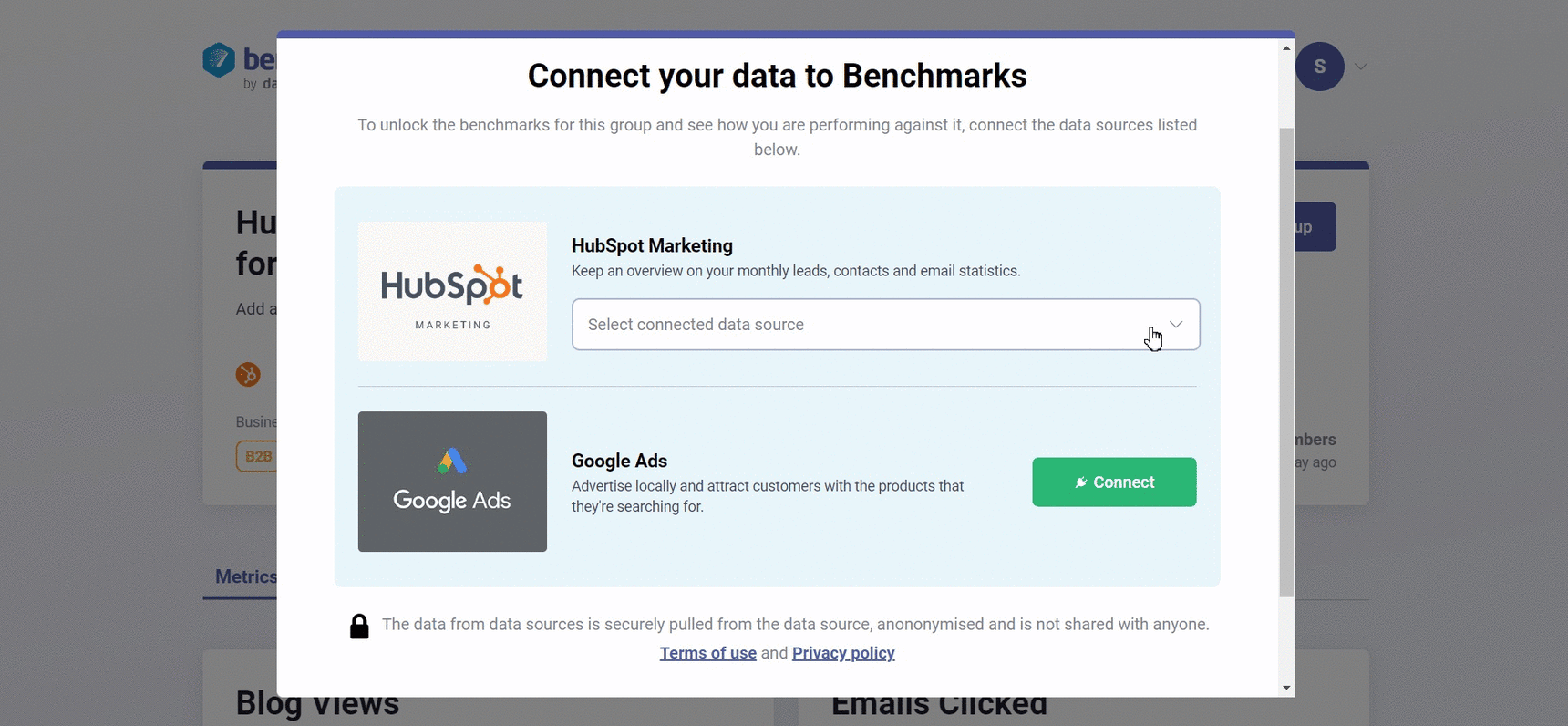Open the account menu via the avatar chevron

coord(1362,66)
